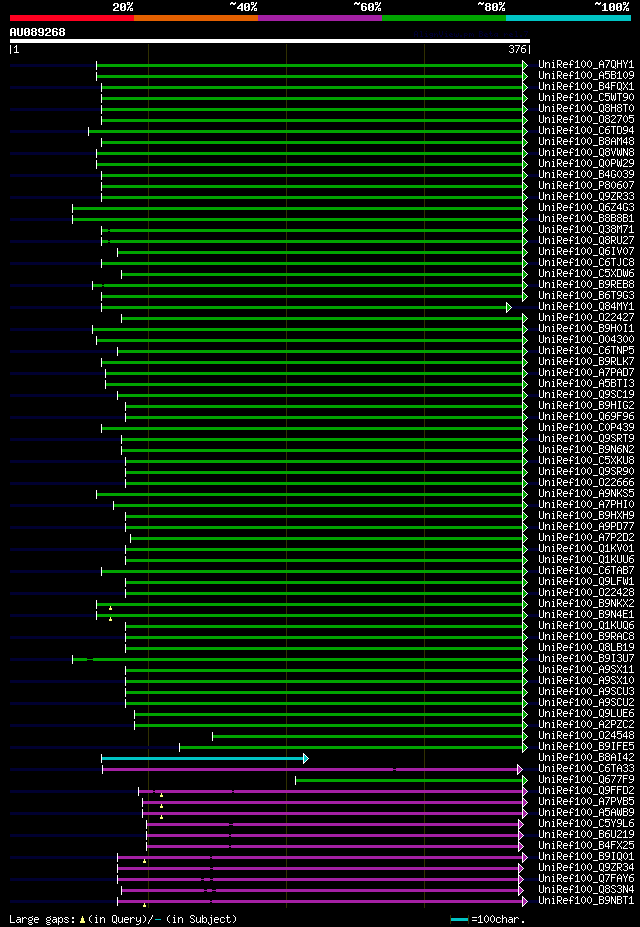Open the UniRef100_C5WT90 hit link
Screen dimensions: 640x927
pyautogui.click(x=586, y=98)
